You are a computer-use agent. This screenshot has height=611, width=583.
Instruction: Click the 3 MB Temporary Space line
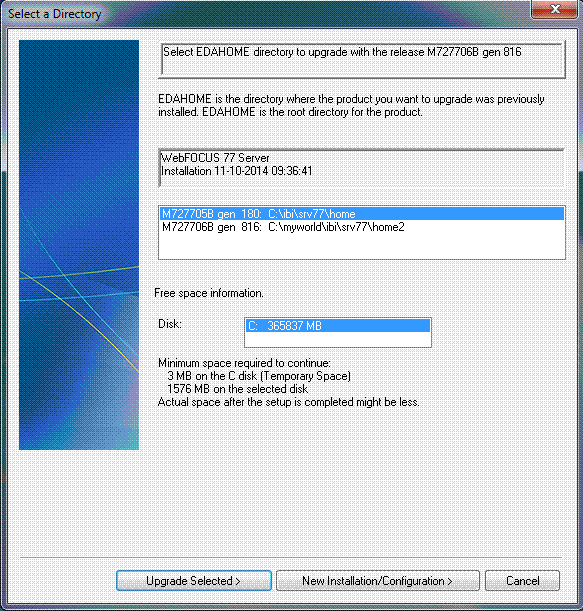[259, 376]
